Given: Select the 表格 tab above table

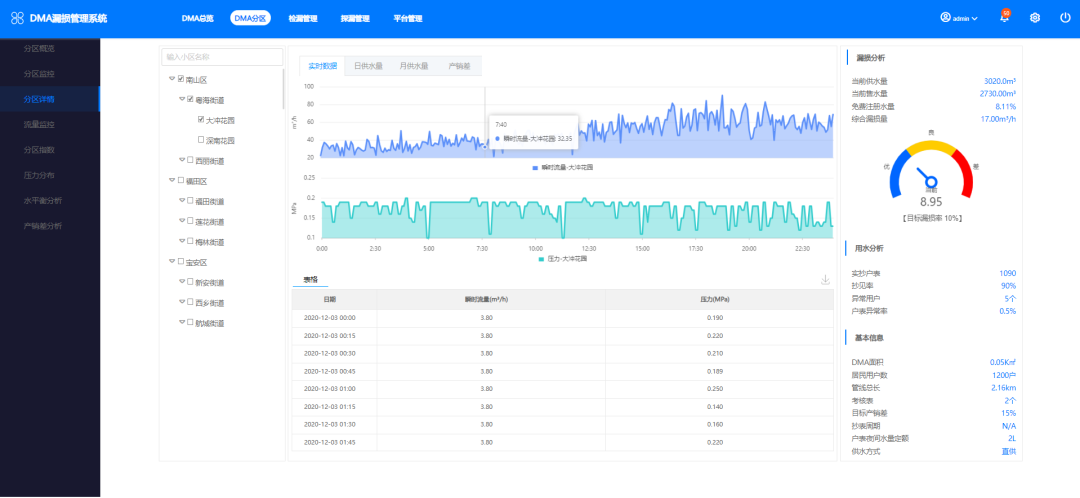Looking at the screenshot, I should pos(311,280).
